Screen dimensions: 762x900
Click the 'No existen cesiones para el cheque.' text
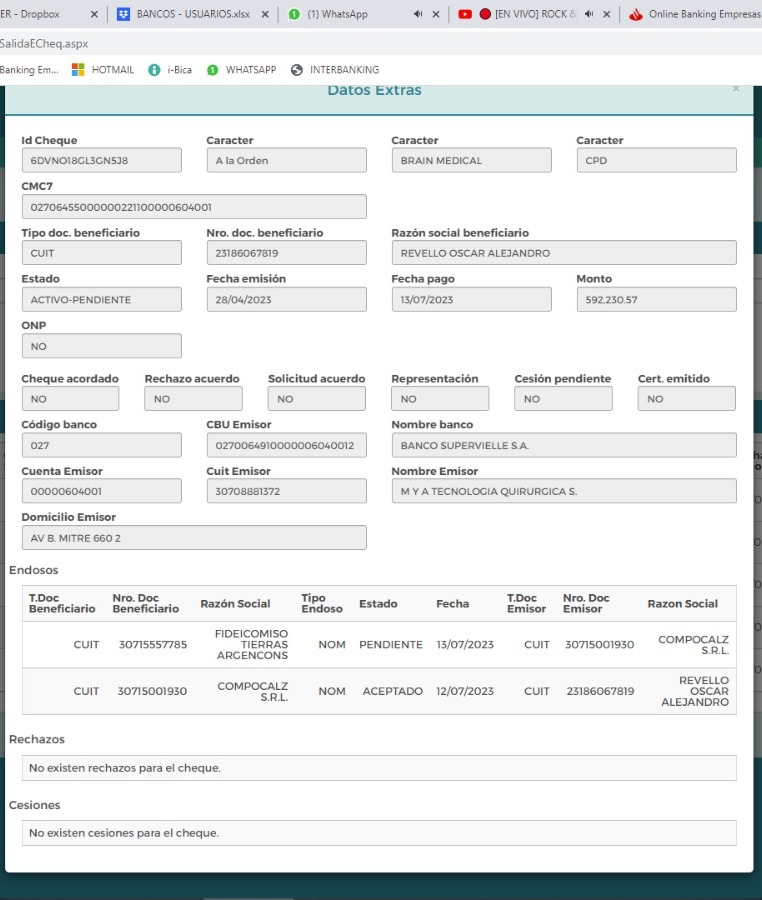tap(124, 832)
